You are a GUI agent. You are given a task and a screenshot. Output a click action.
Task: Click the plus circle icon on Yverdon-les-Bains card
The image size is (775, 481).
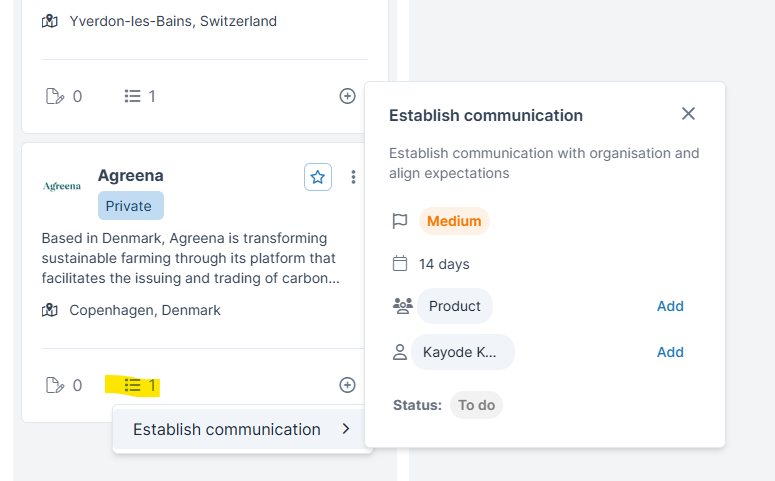(x=347, y=96)
